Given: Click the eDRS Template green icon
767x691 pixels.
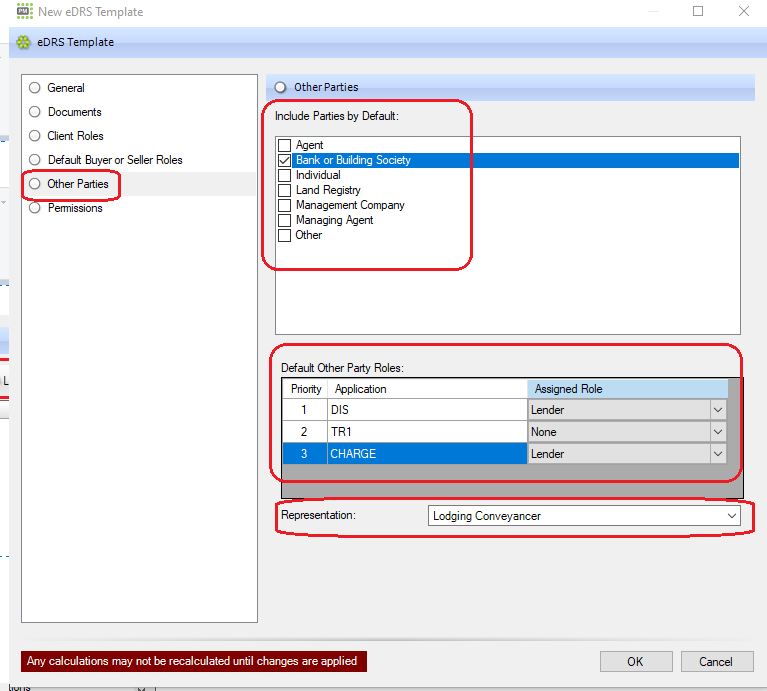Looking at the screenshot, I should (23, 42).
